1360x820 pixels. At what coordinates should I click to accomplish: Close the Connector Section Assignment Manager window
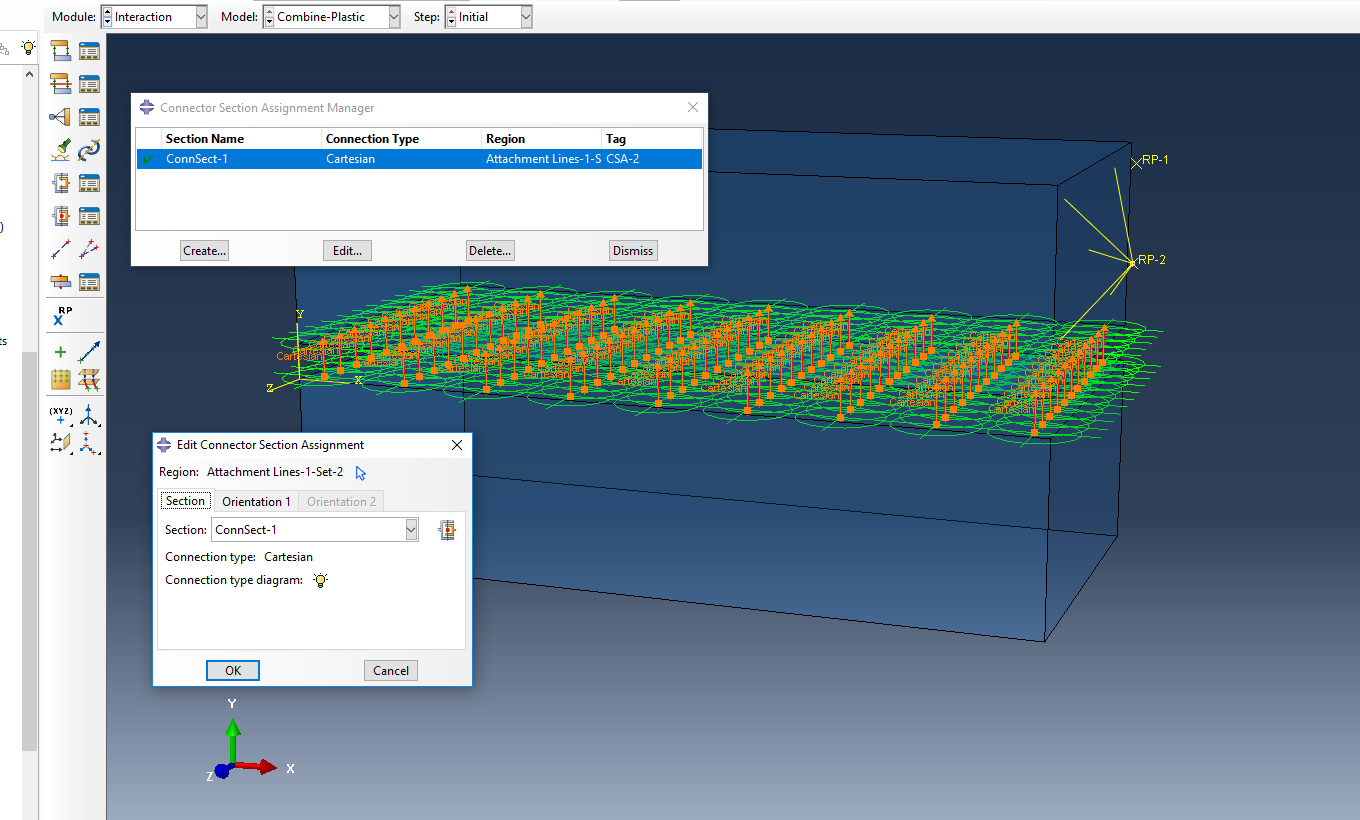(x=693, y=108)
